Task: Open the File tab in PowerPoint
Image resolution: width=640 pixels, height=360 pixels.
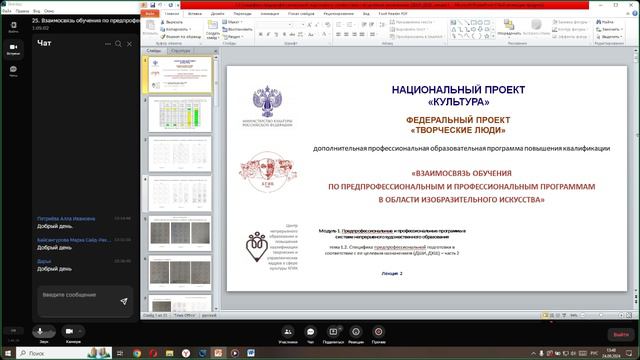Action: tap(150, 13)
